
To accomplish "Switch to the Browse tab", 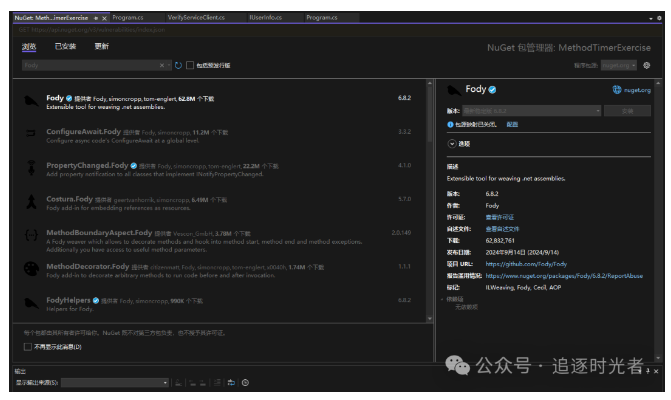I will [29, 46].
